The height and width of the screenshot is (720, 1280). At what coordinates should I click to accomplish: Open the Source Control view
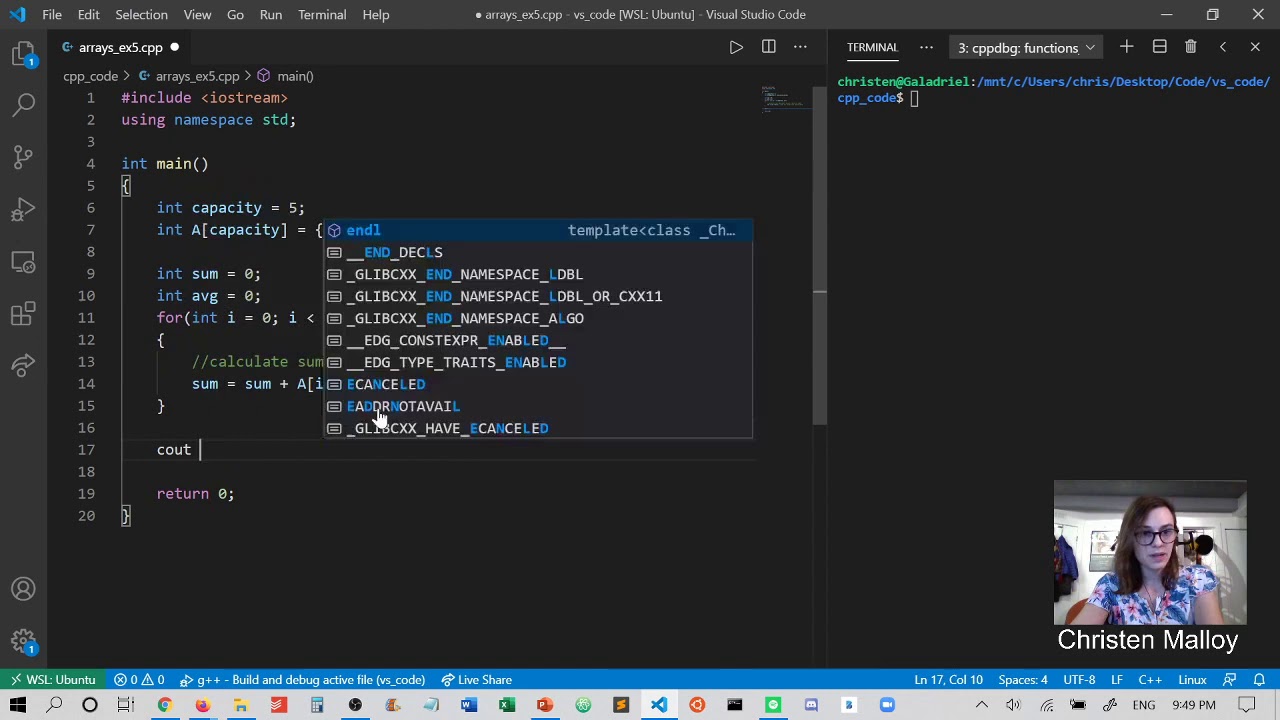tap(24, 156)
